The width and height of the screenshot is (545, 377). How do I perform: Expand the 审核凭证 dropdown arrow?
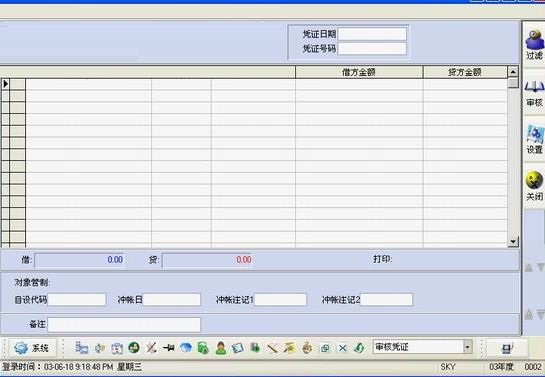click(467, 347)
